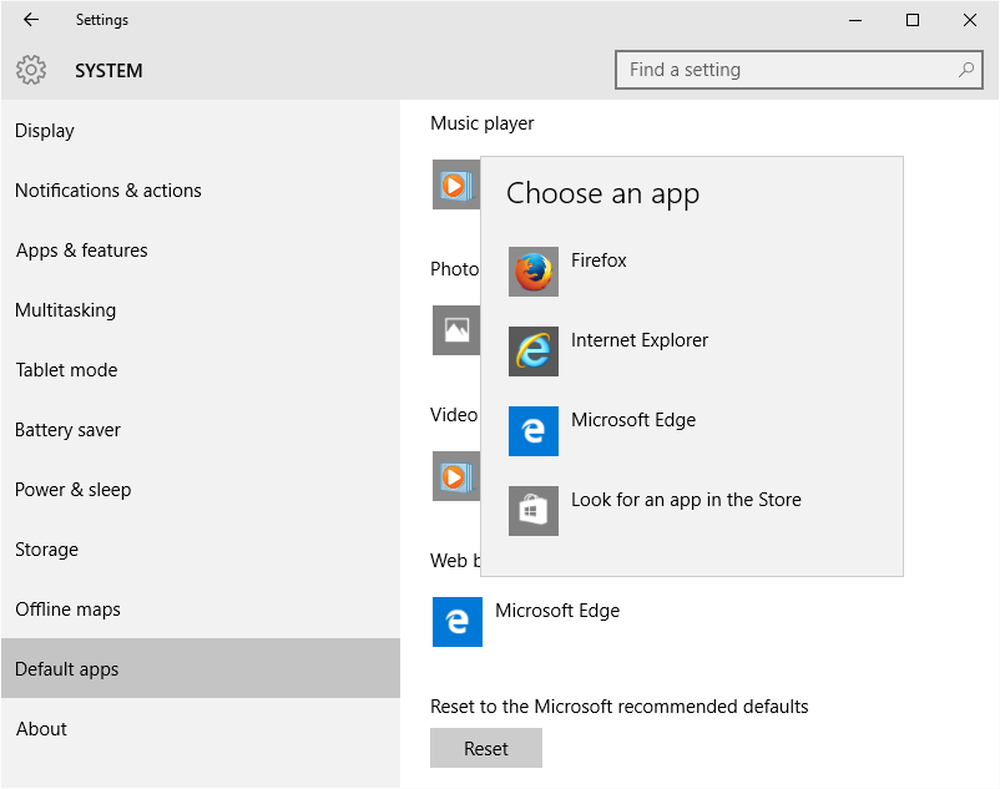This screenshot has width=1000, height=789.
Task: Click Look for an app in the Store
Action: [686, 500]
